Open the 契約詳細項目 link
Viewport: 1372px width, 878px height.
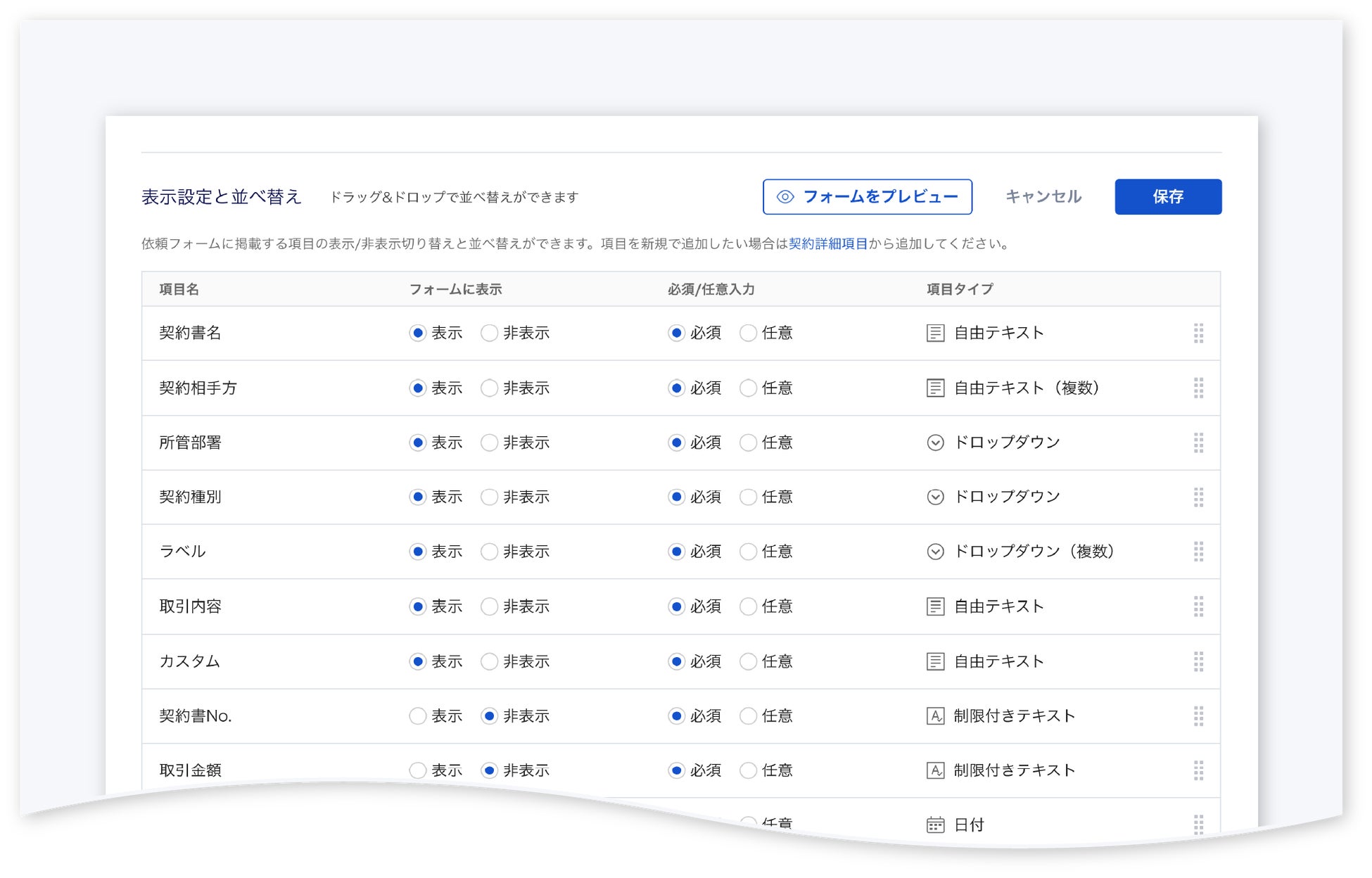pos(827,244)
